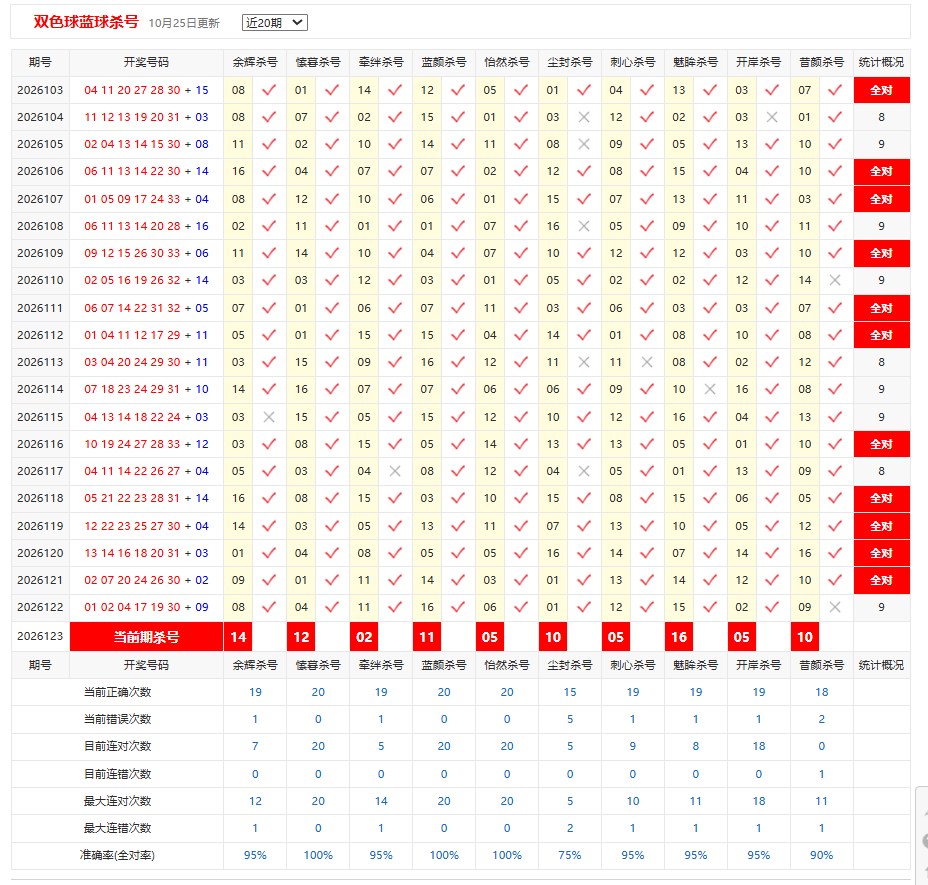The width and height of the screenshot is (928, 885).
Task: Click the X mark for 牵绊杀号 in row 2026117
Action: point(395,471)
